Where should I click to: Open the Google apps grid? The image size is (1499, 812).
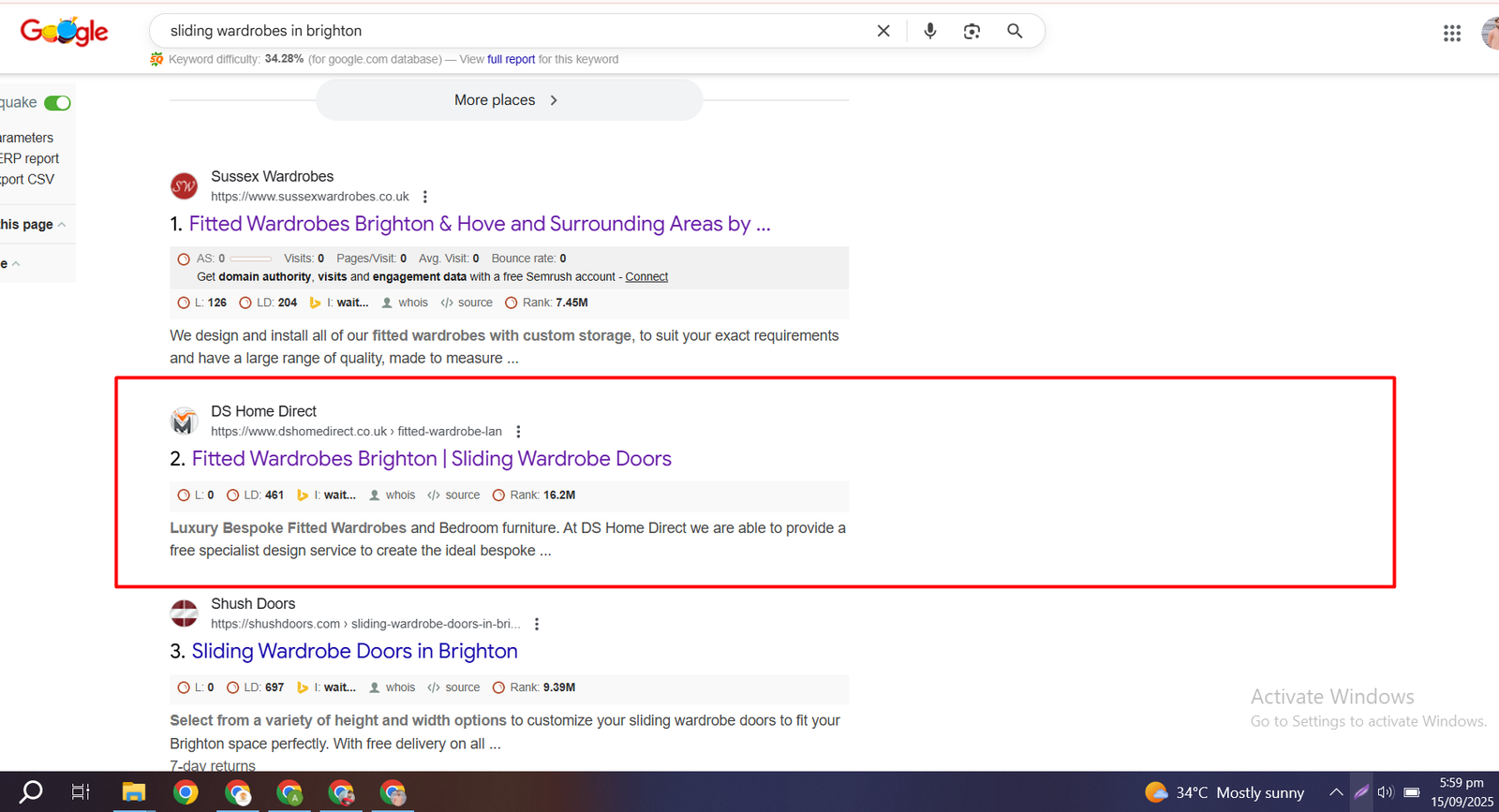pyautogui.click(x=1451, y=34)
